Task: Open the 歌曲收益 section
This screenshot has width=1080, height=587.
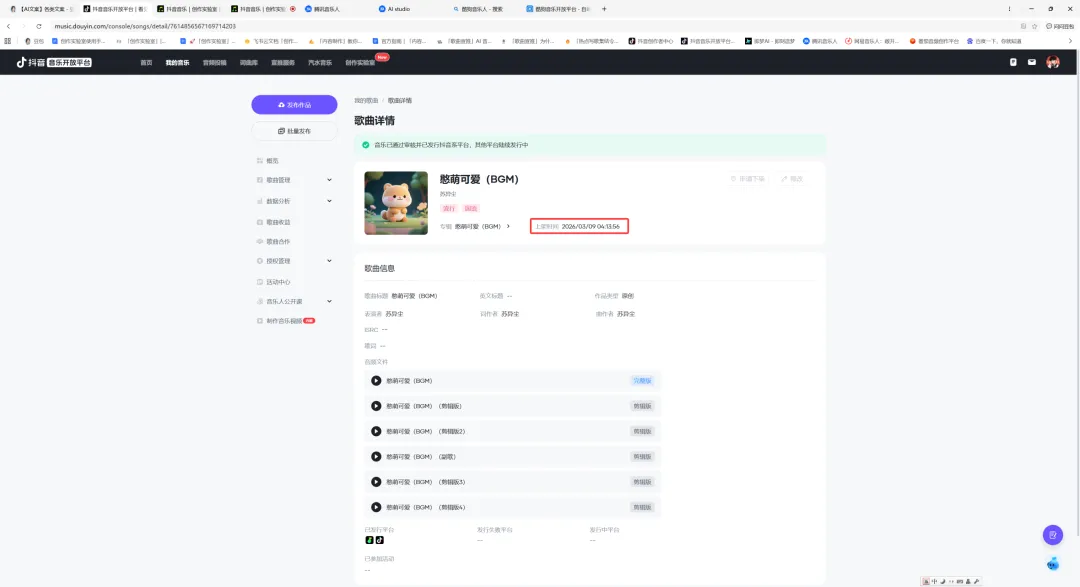Action: (x=276, y=221)
